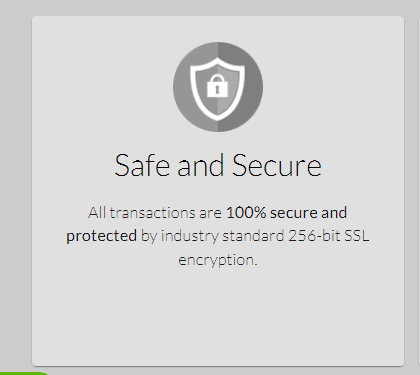Click the bold '100% secure and' text
This screenshot has width=420, height=375.
coord(286,213)
